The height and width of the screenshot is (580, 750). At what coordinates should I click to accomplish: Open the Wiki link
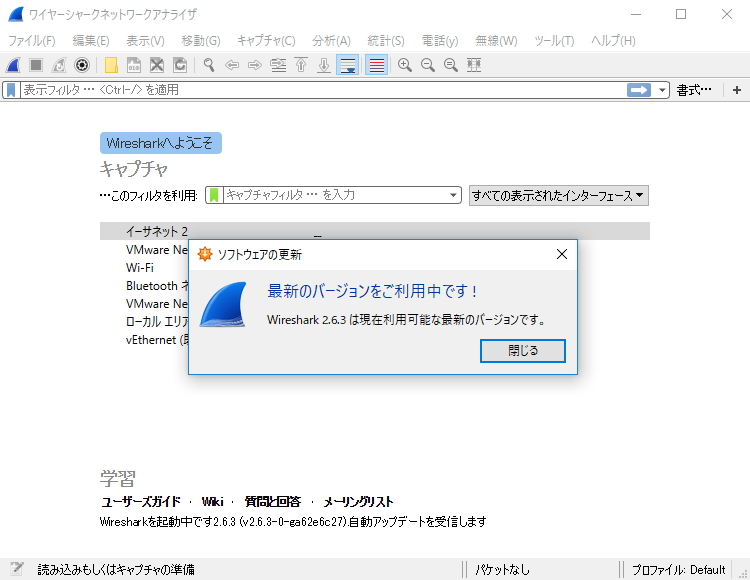click(212, 502)
